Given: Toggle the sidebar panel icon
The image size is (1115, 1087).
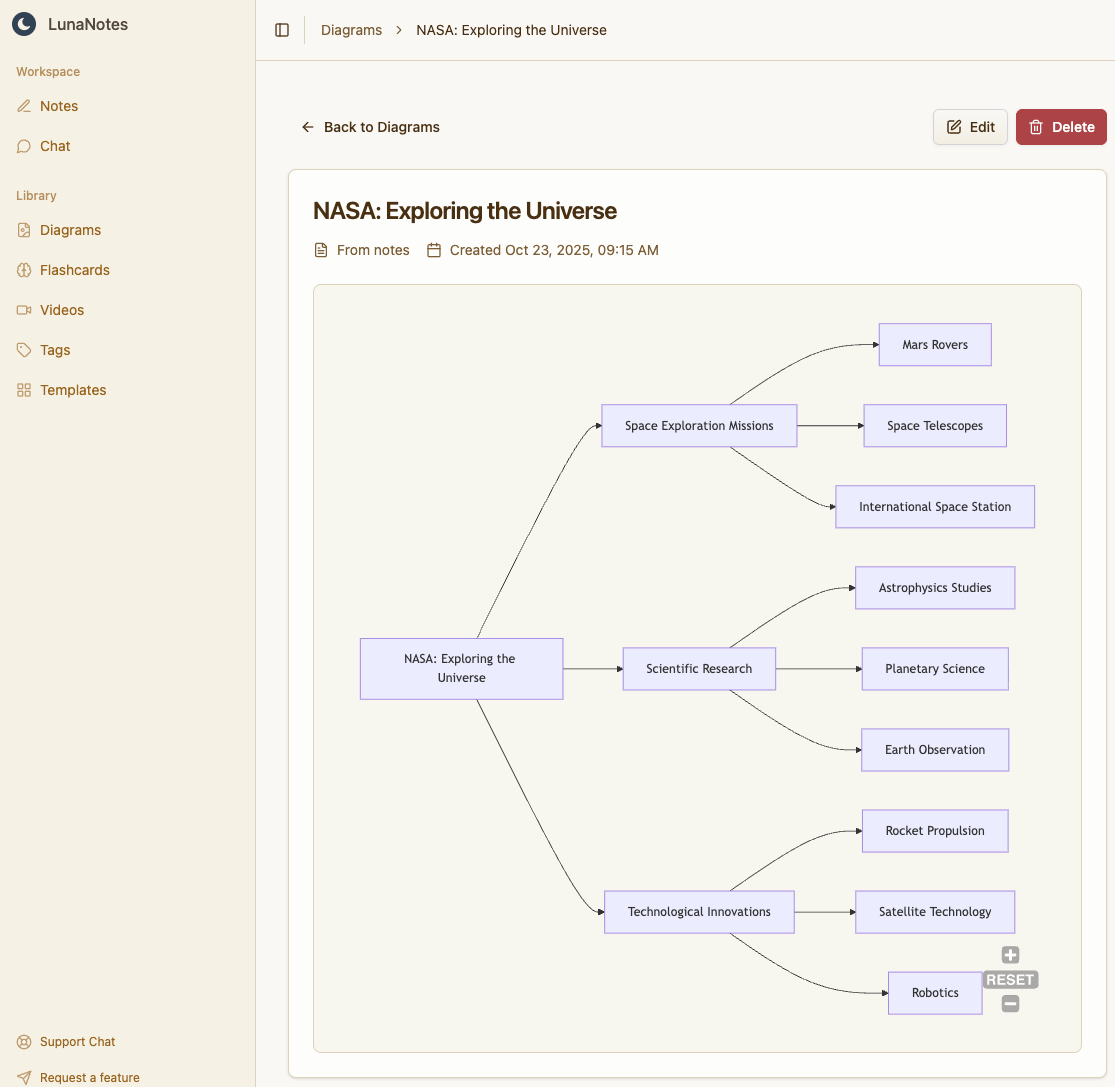Looking at the screenshot, I should (x=282, y=30).
